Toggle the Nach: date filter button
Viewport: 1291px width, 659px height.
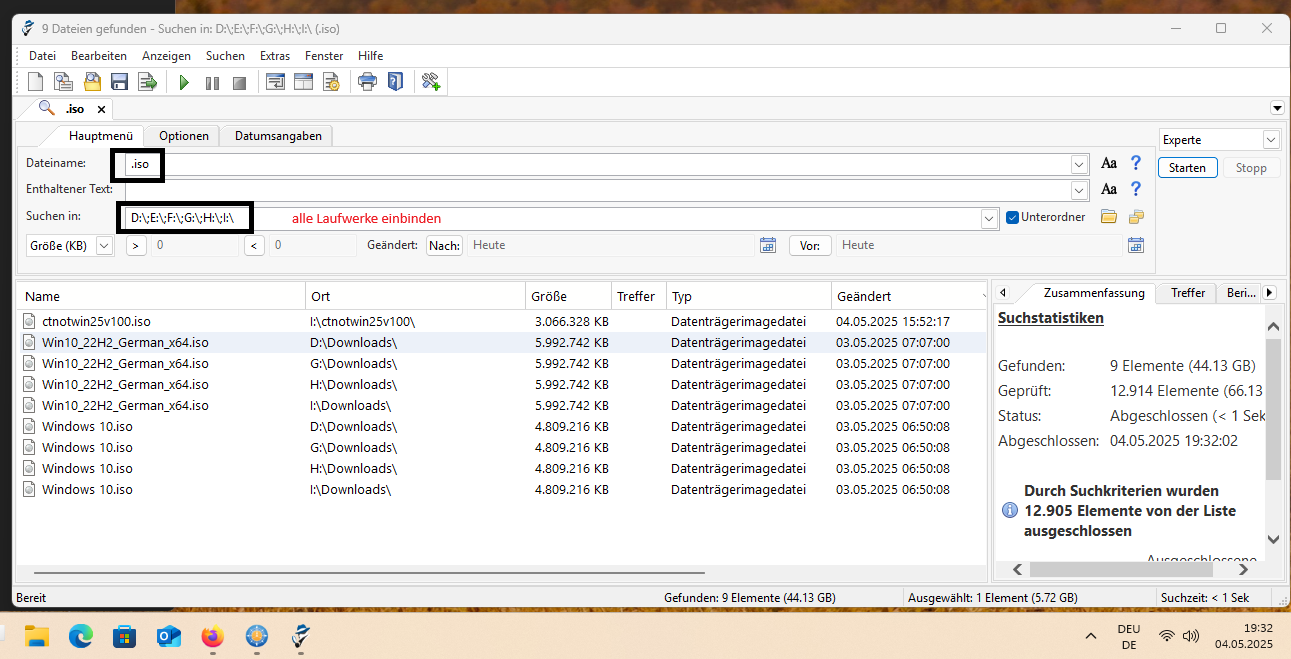(445, 245)
